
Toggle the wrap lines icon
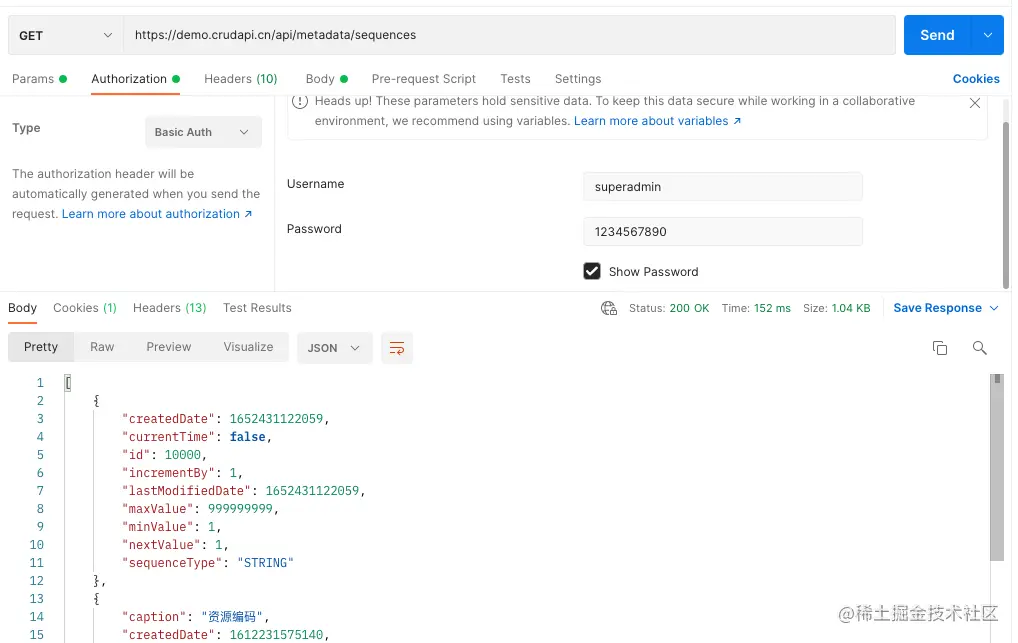click(397, 347)
